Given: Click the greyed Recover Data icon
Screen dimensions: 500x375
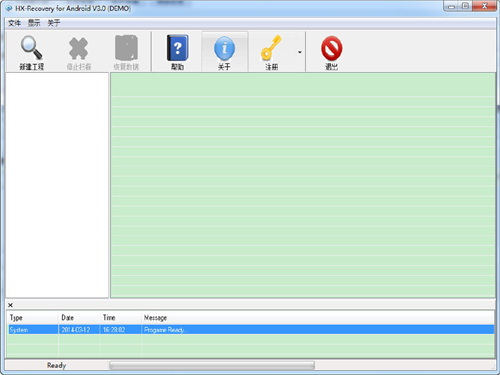Looking at the screenshot, I should (126, 48).
